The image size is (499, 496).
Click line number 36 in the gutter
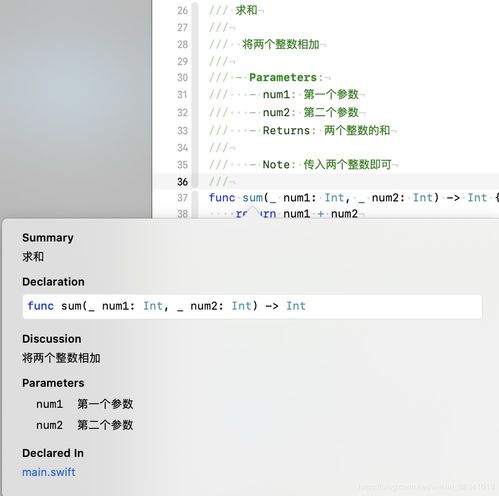(x=182, y=182)
